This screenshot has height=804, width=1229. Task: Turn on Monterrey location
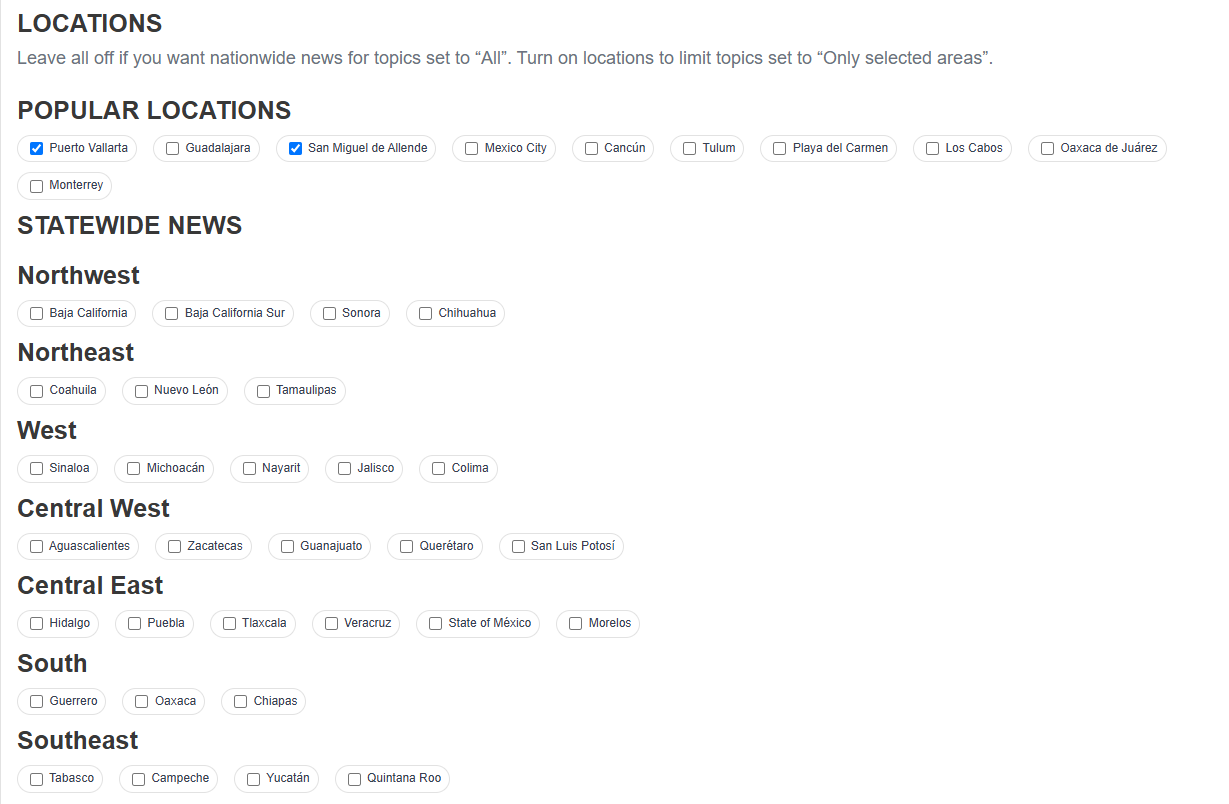point(37,186)
